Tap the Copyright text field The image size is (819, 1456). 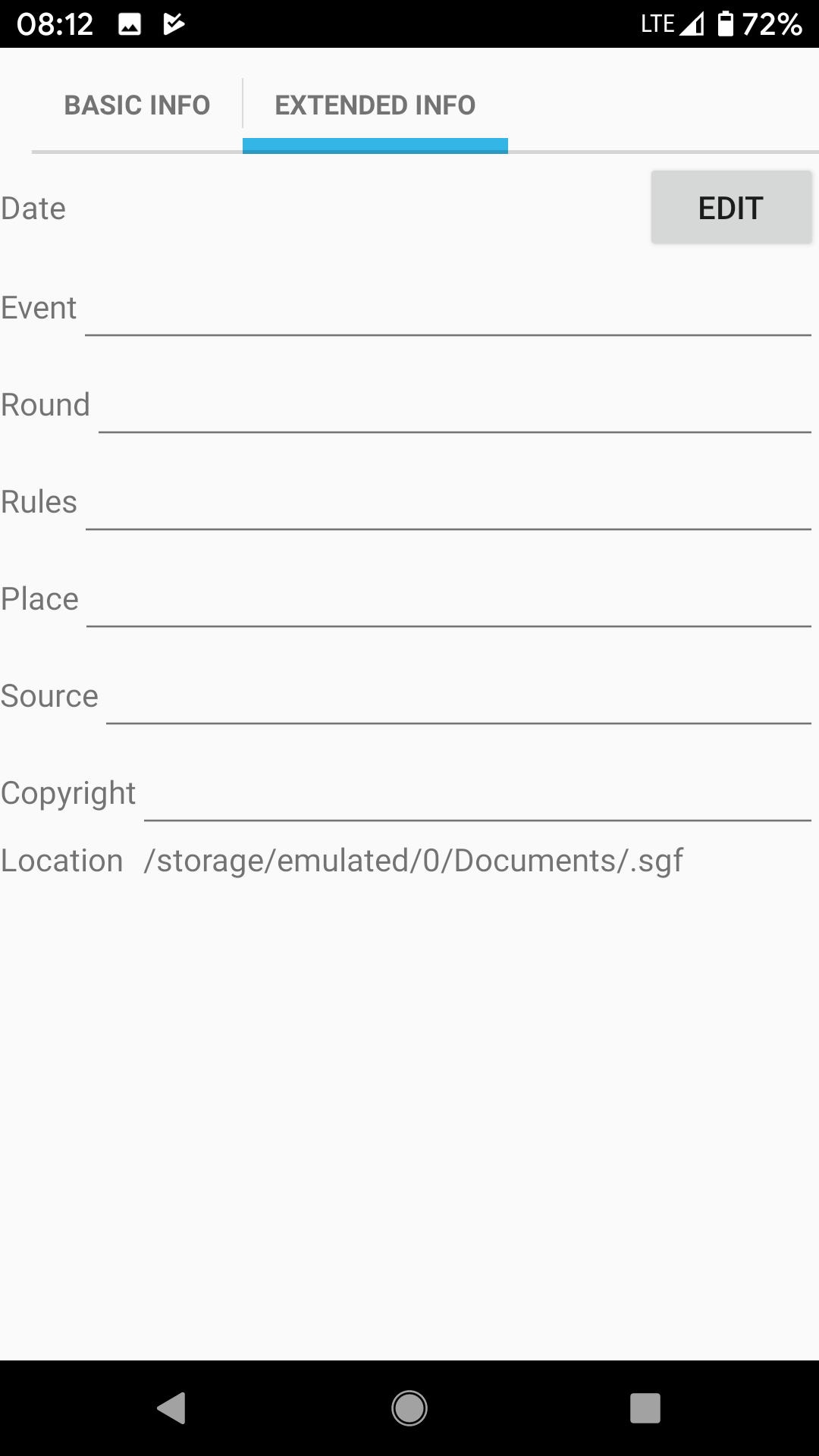click(x=478, y=795)
